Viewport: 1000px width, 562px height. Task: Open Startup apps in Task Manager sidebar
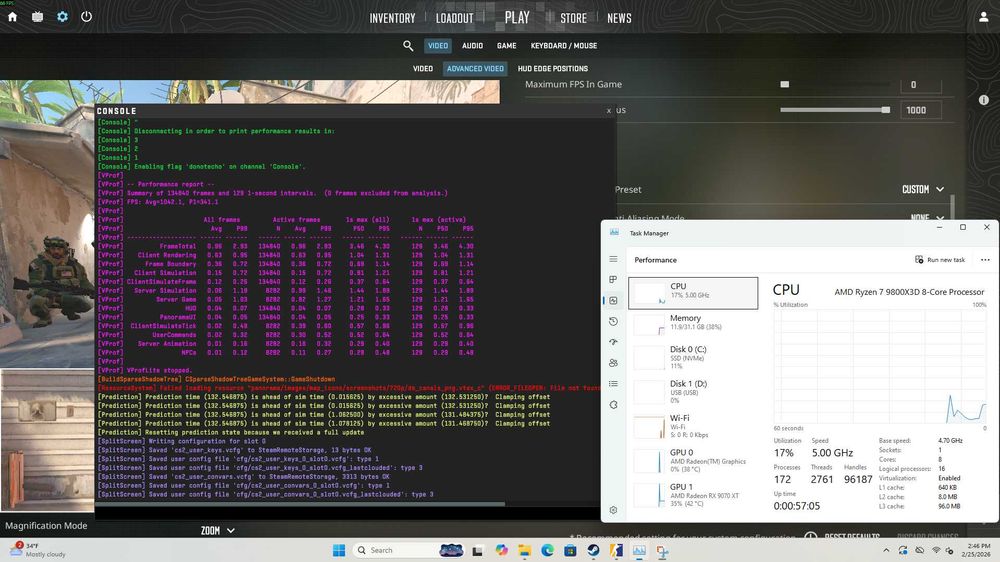pyautogui.click(x=613, y=342)
